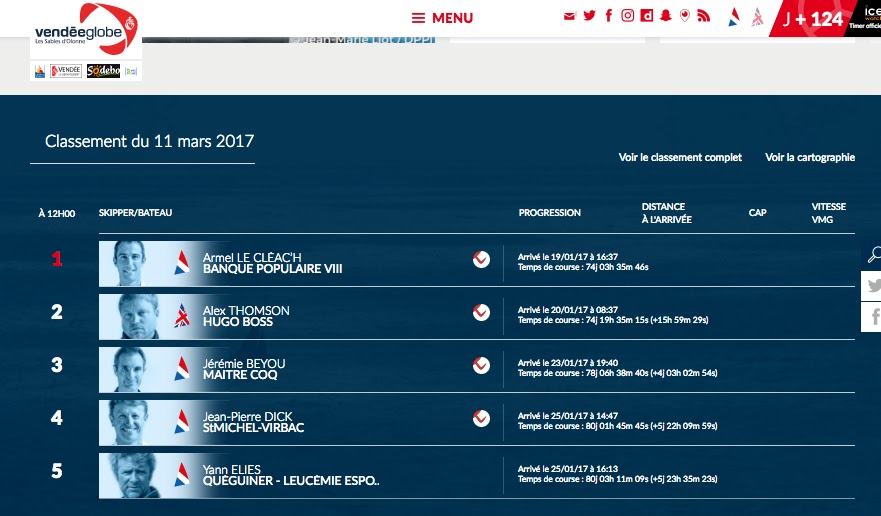The width and height of the screenshot is (881, 516).
Task: Open the Instagram icon in header
Action: pos(628,15)
